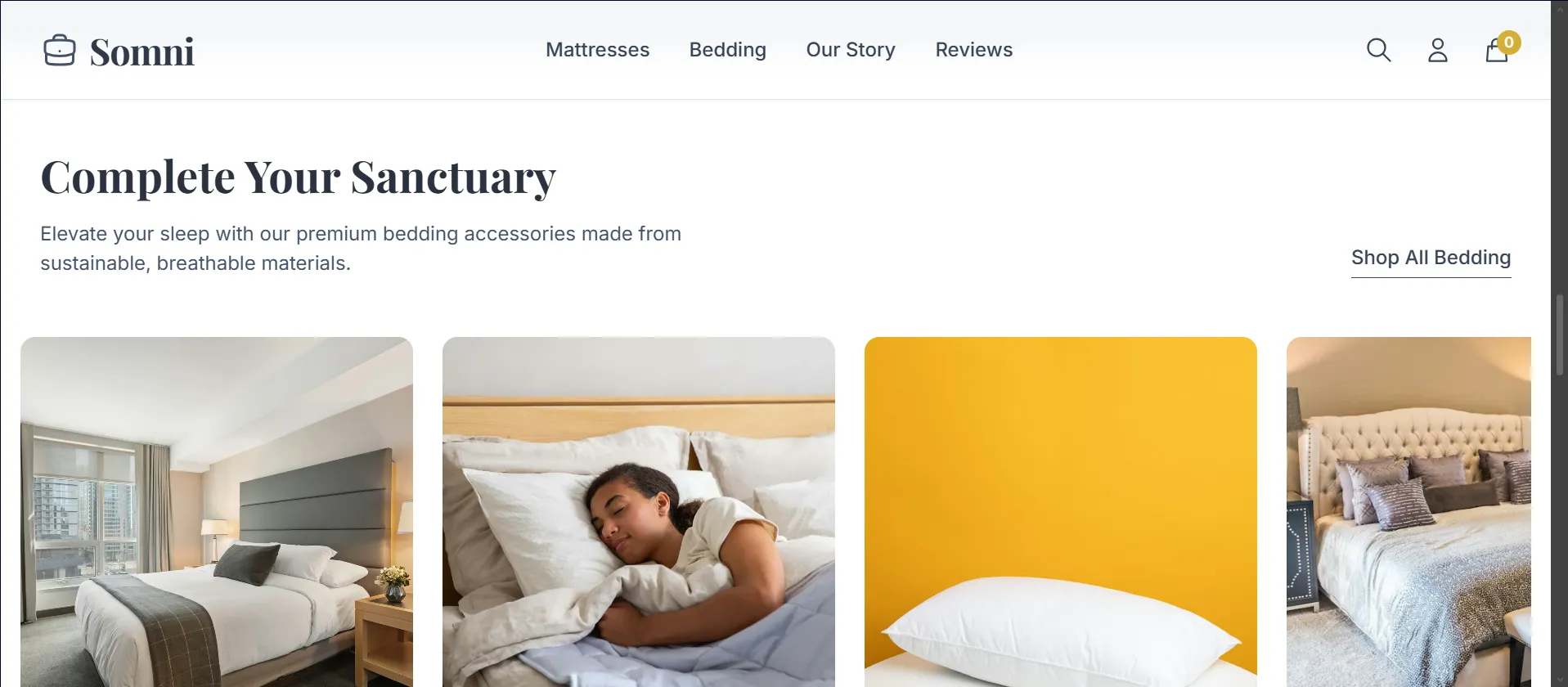Select the hotel bedroom product image
Image resolution: width=1568 pixels, height=687 pixels.
[x=217, y=512]
